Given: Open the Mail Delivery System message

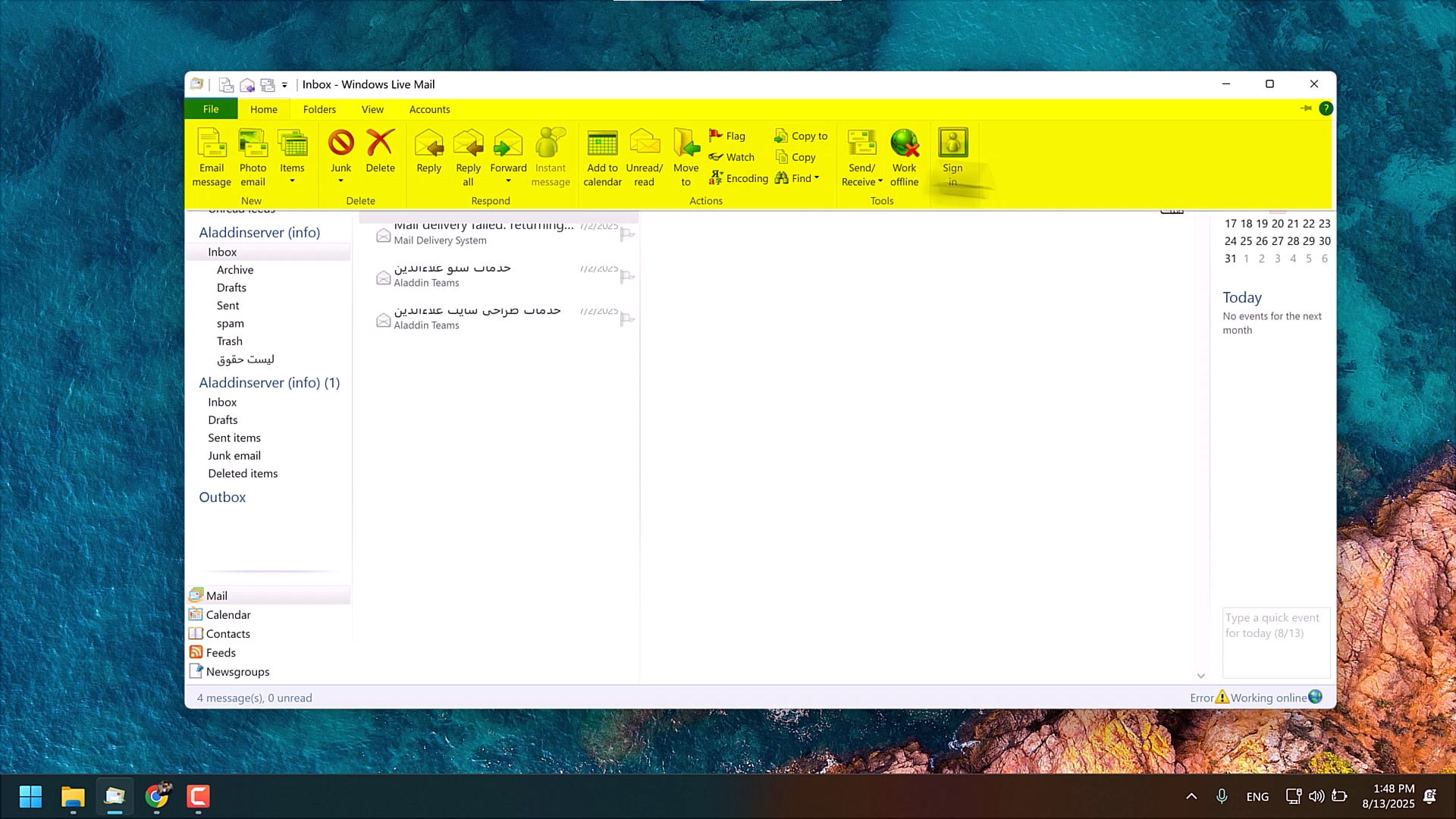Looking at the screenshot, I should click(499, 232).
